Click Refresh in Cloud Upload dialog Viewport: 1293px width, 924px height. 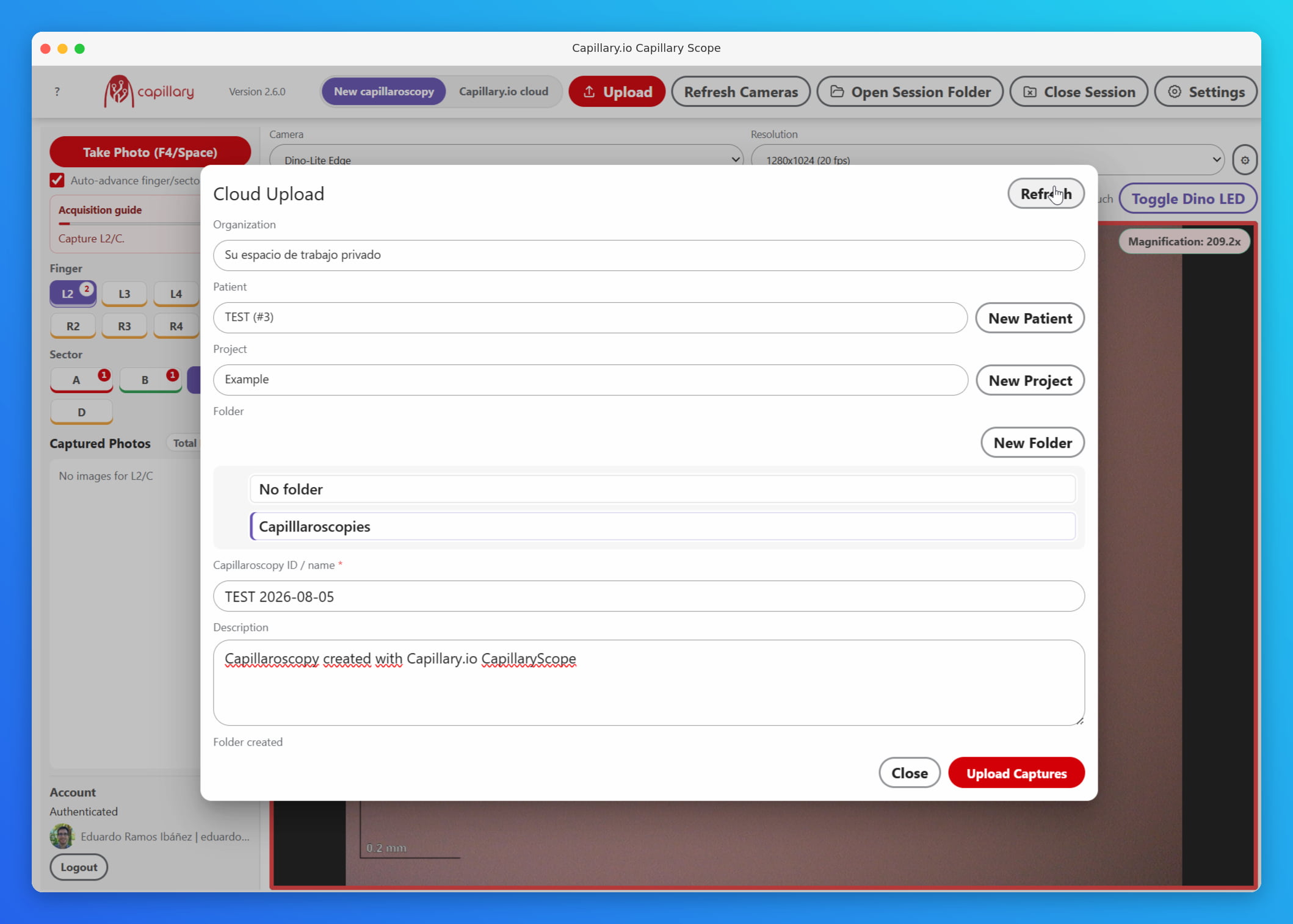tap(1046, 193)
